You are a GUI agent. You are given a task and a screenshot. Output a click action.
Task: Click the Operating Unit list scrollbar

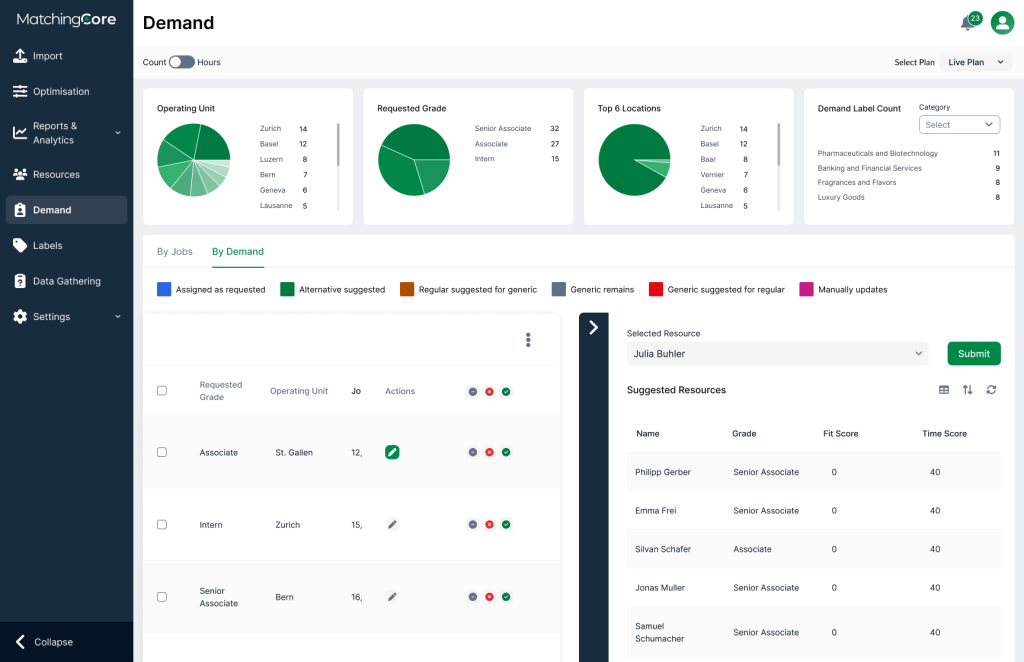(x=338, y=144)
